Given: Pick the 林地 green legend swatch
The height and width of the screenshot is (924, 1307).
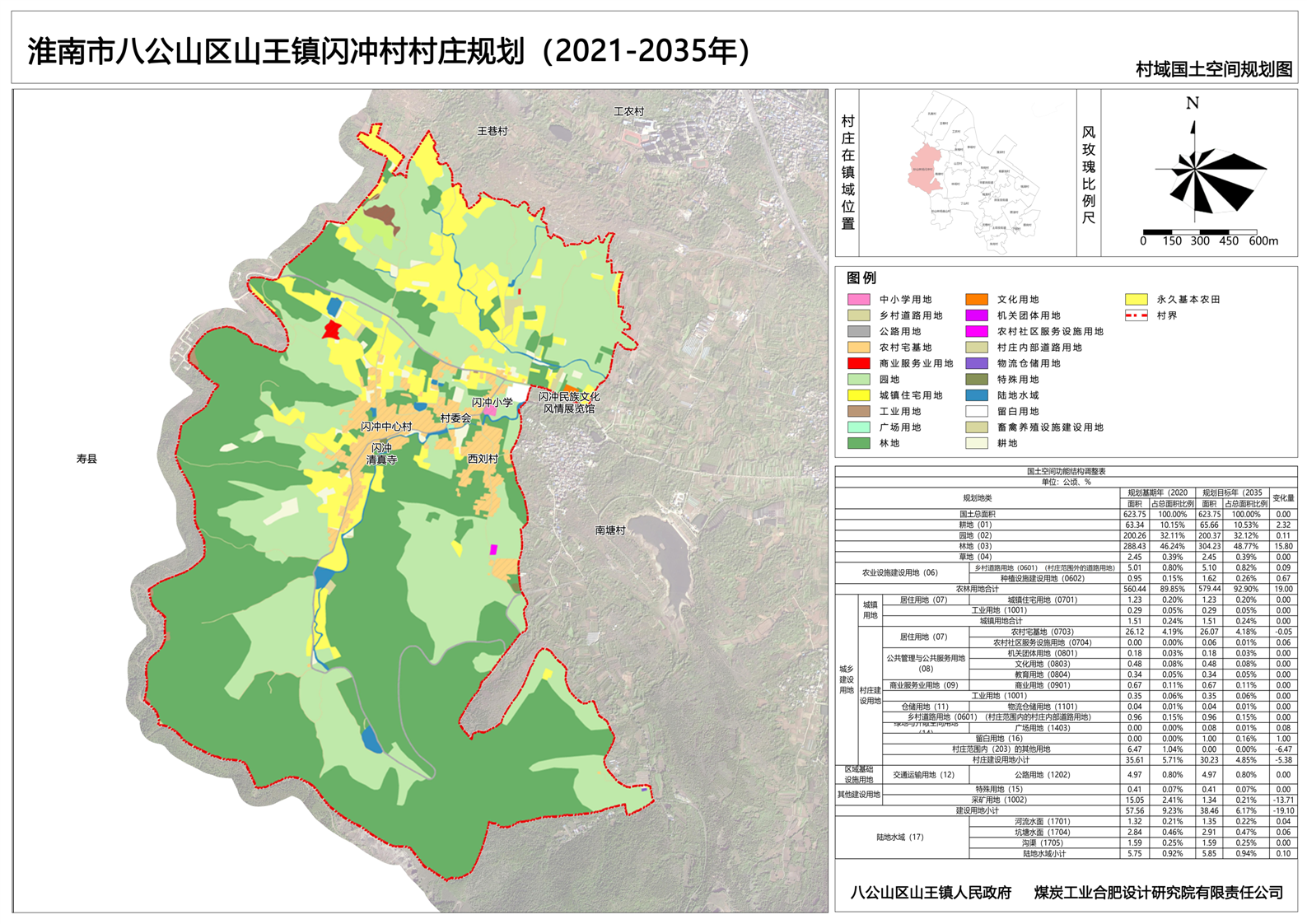Looking at the screenshot, I should click(858, 443).
